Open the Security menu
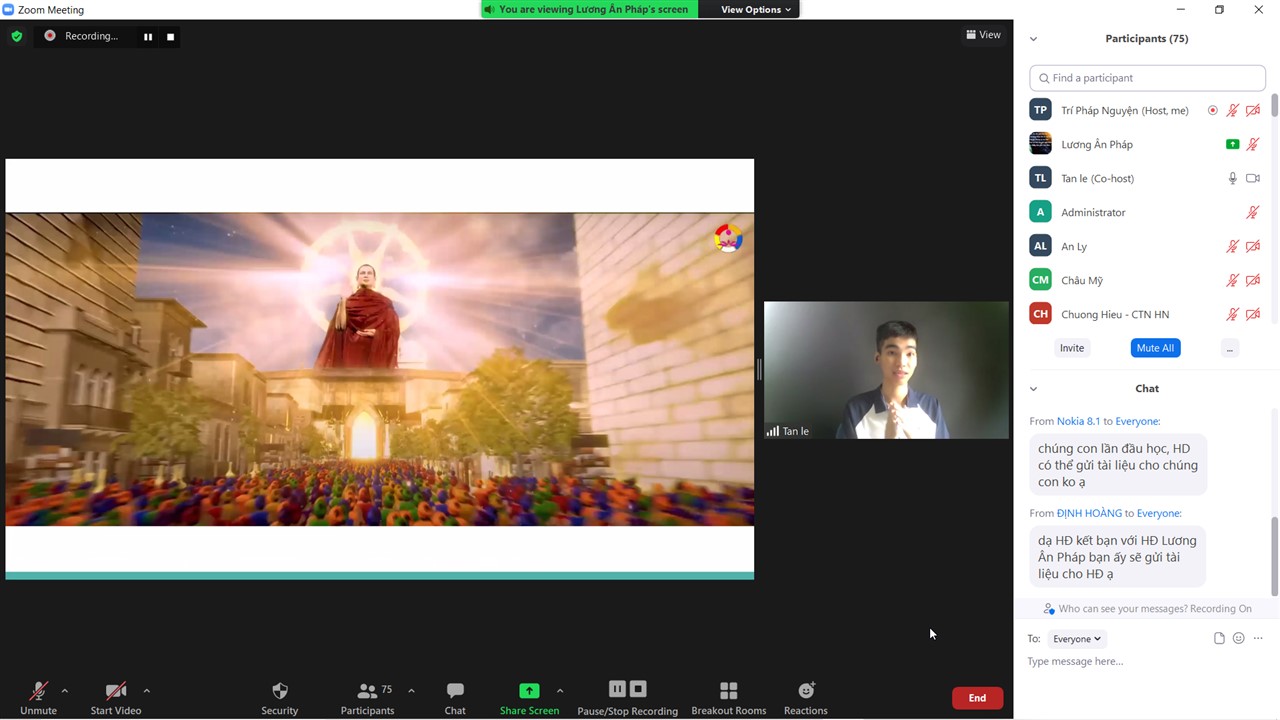The height and width of the screenshot is (720, 1280). pos(280,698)
